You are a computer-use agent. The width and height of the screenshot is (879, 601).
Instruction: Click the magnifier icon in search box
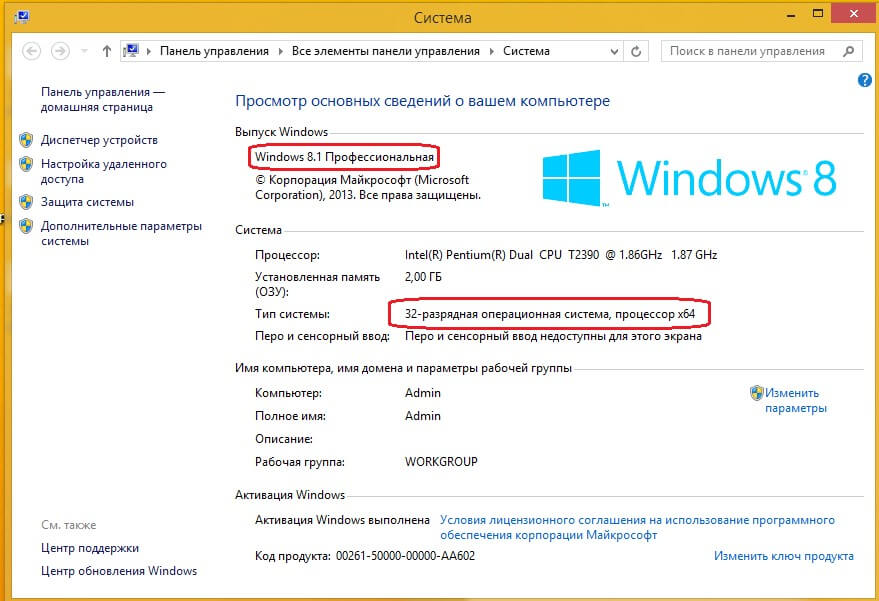click(850, 51)
